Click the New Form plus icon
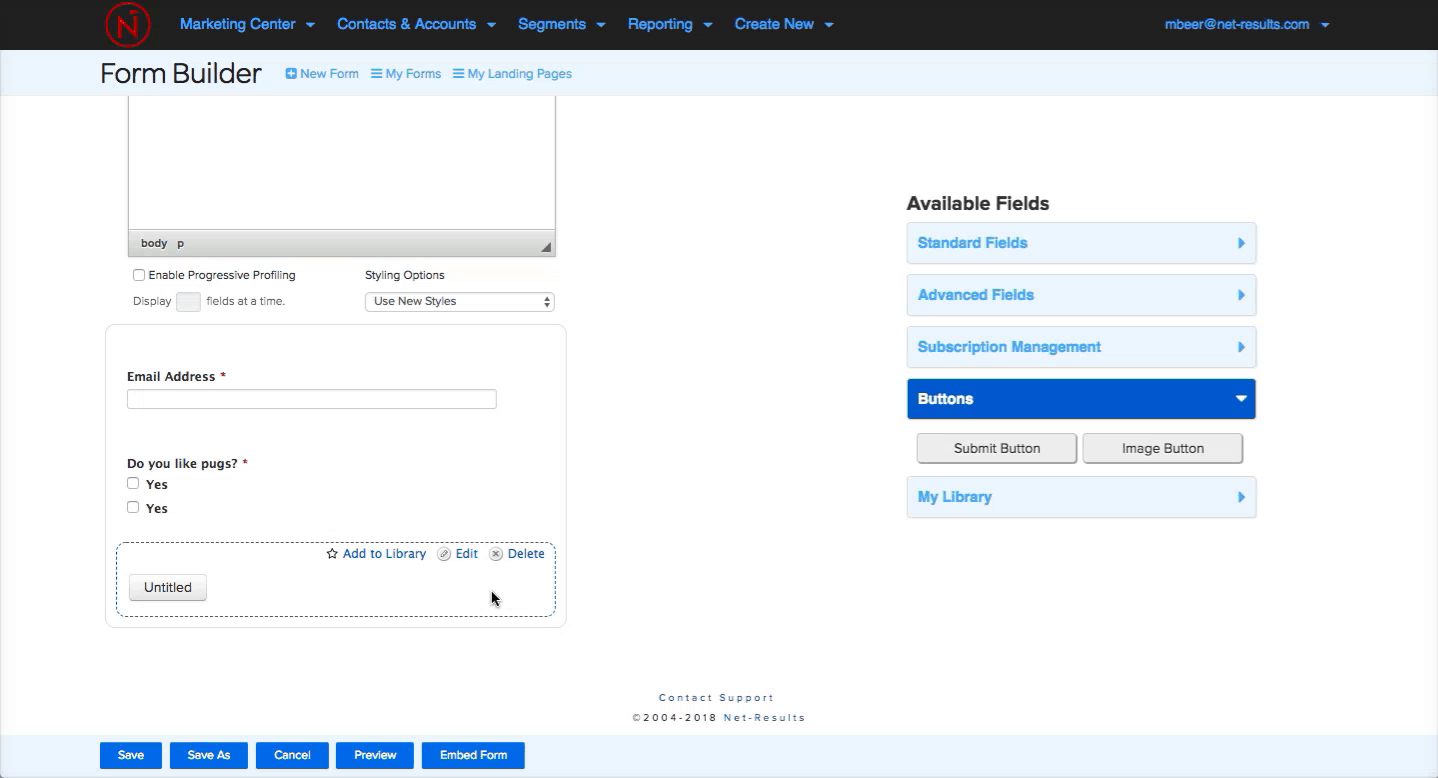Image resolution: width=1438 pixels, height=778 pixels. click(x=291, y=74)
